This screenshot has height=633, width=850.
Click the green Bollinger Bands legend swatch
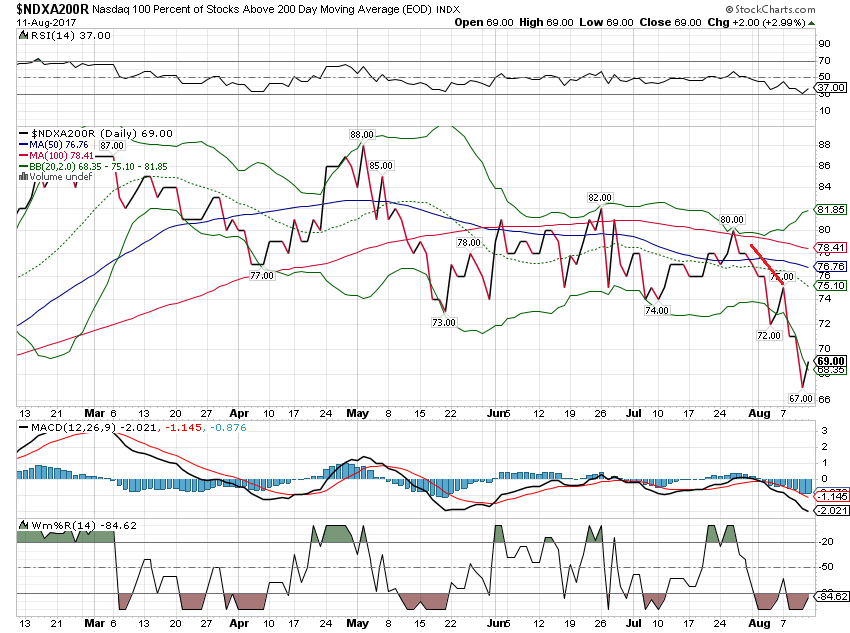(x=24, y=166)
